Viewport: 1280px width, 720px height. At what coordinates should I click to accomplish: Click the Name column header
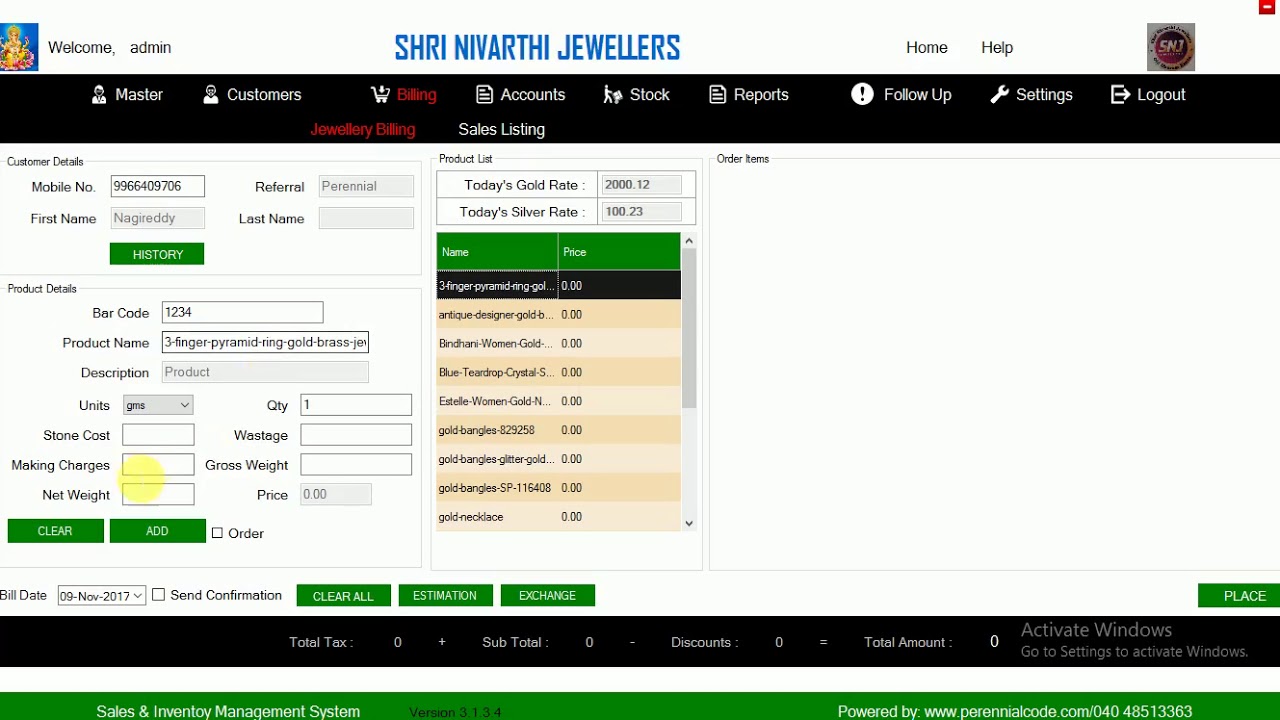(497, 252)
